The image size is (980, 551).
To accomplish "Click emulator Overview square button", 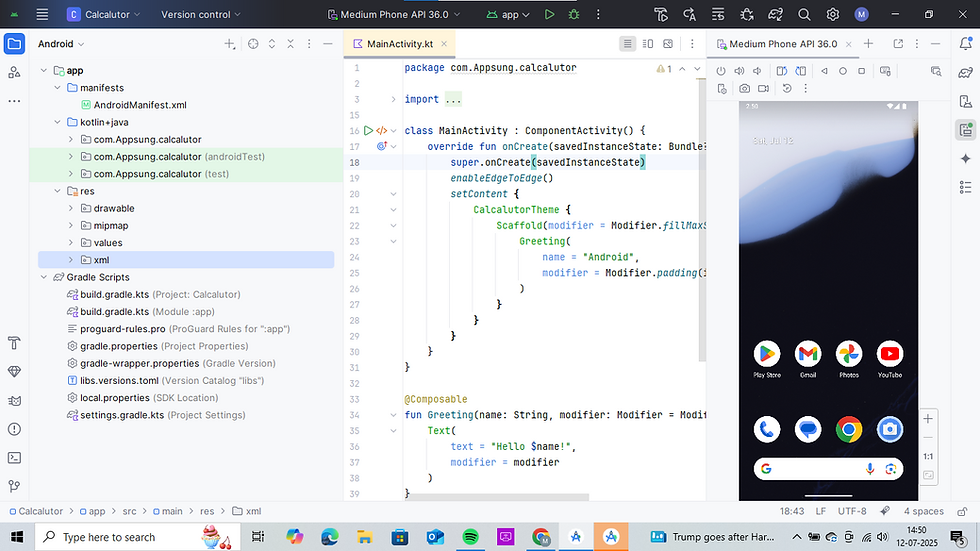I will click(x=861, y=71).
